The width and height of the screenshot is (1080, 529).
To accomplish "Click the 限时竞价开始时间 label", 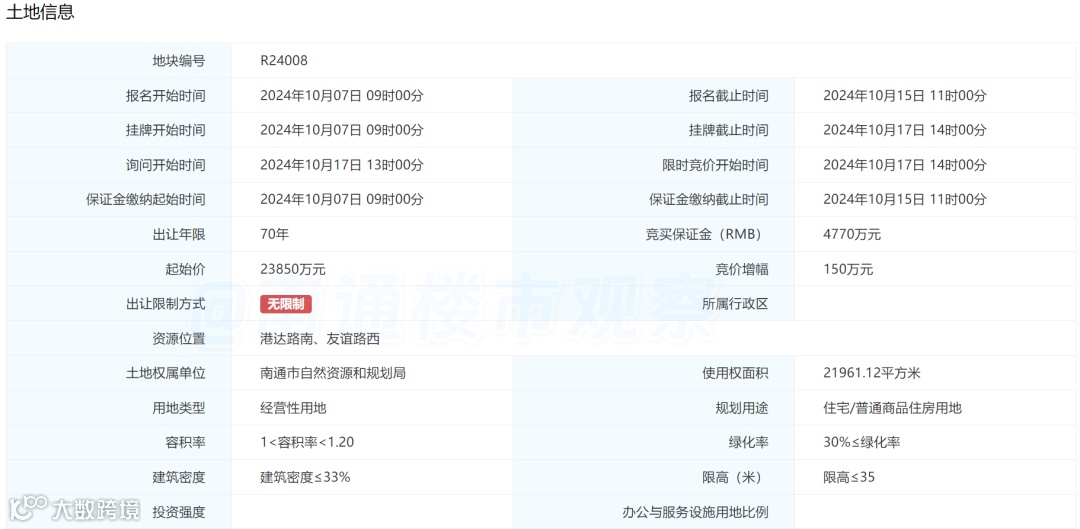I will tap(715, 165).
